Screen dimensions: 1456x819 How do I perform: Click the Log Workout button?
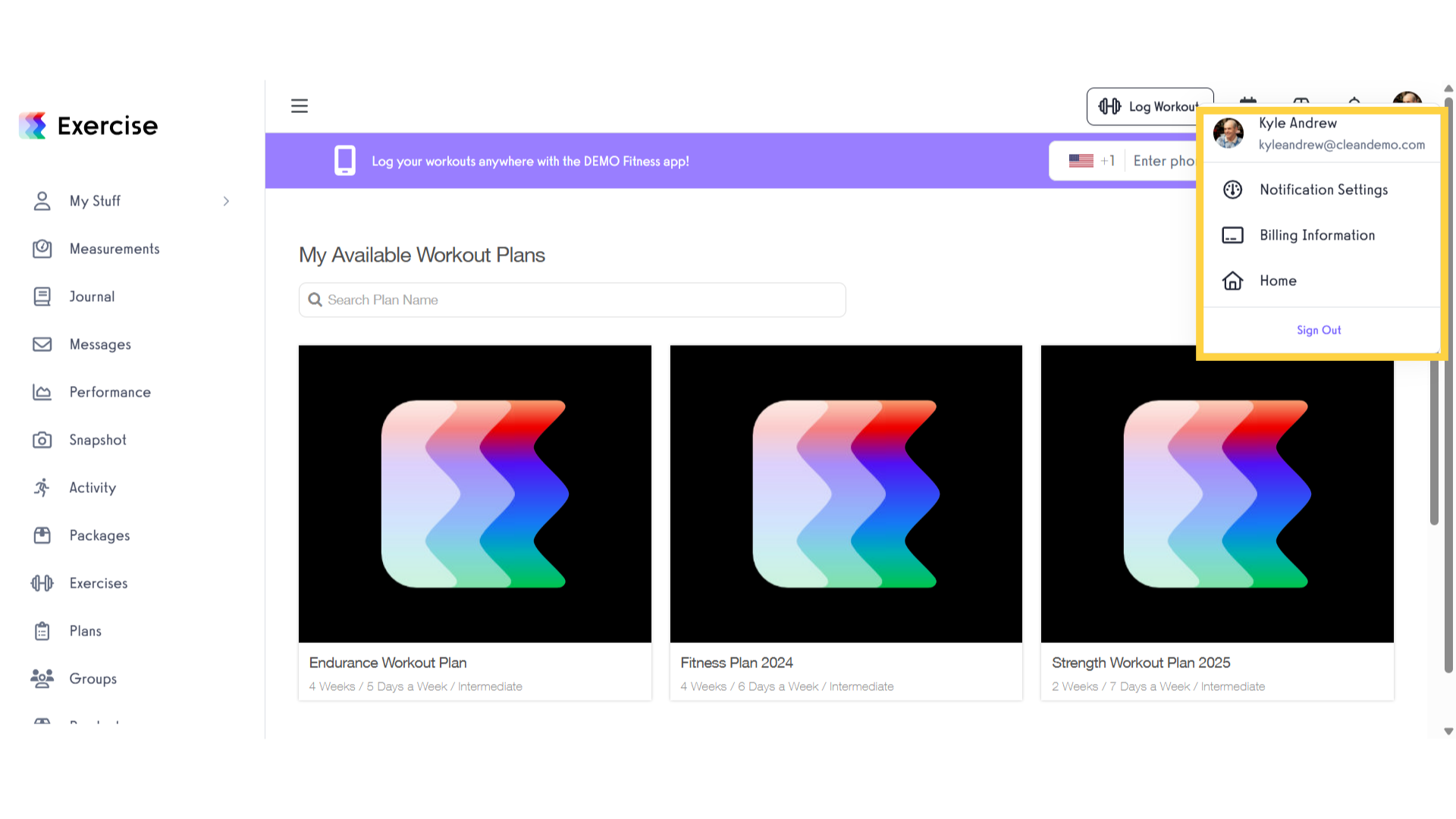1149,107
